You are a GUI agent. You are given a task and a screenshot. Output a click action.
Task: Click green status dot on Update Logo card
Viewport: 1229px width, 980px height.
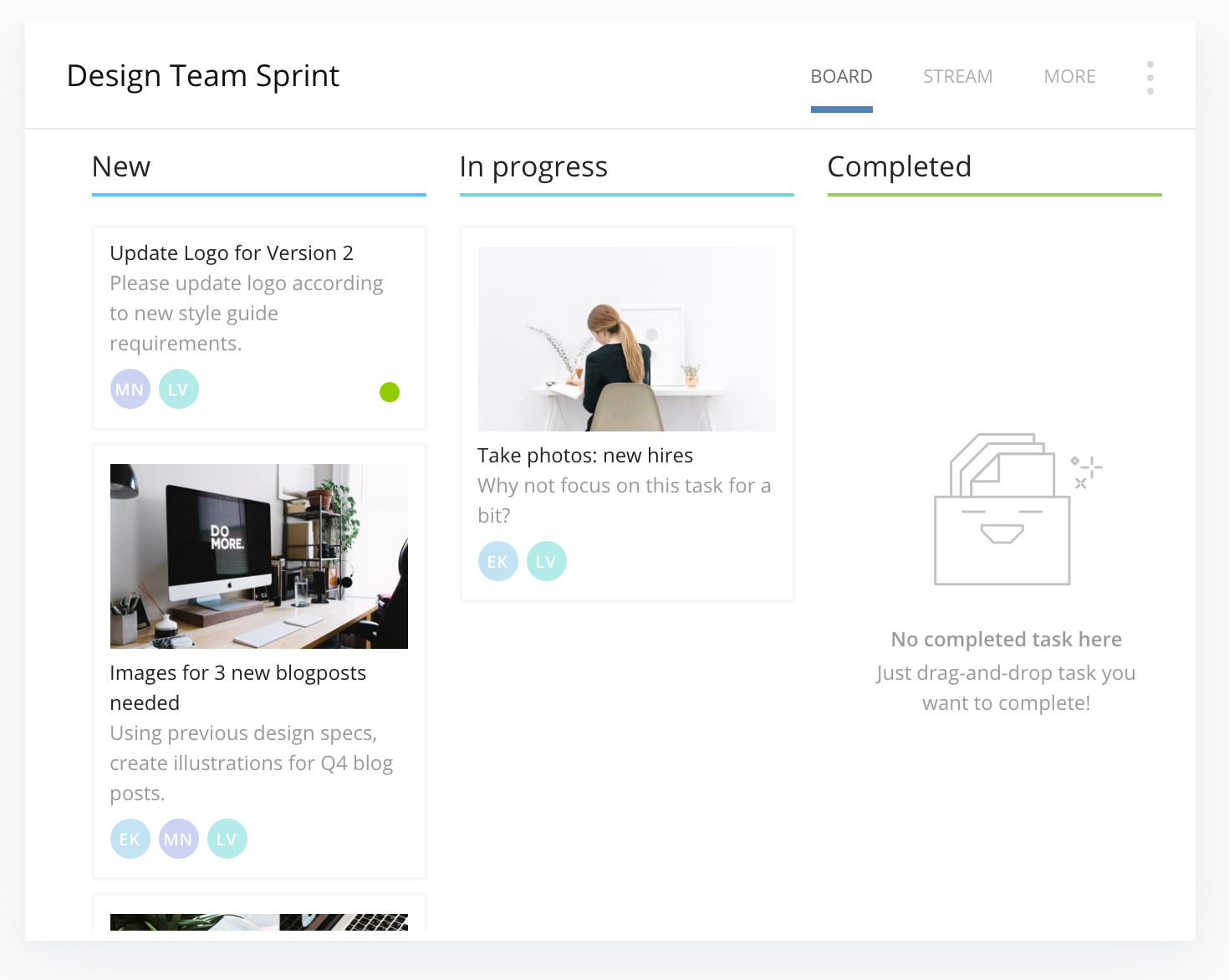(390, 392)
